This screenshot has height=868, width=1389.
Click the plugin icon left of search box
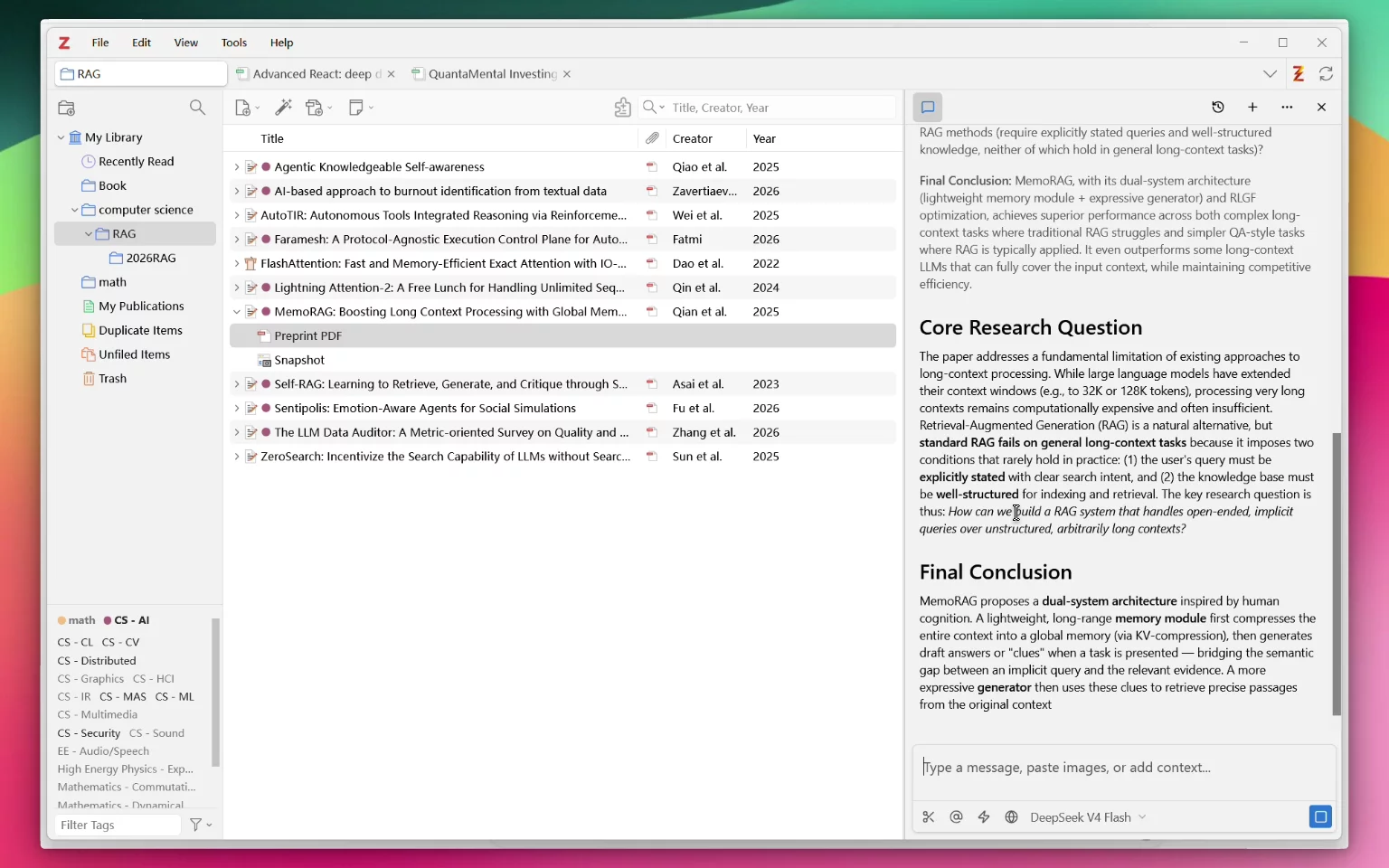point(622,108)
